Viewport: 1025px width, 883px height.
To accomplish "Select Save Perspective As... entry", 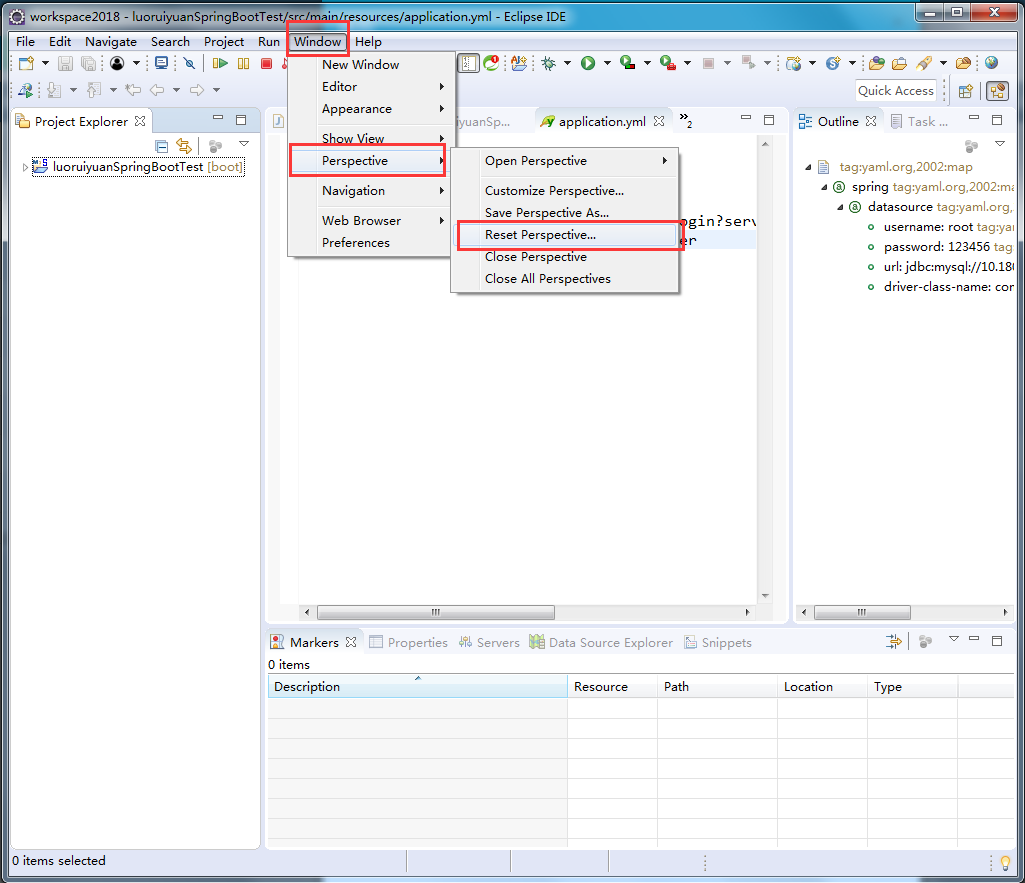I will [565, 212].
